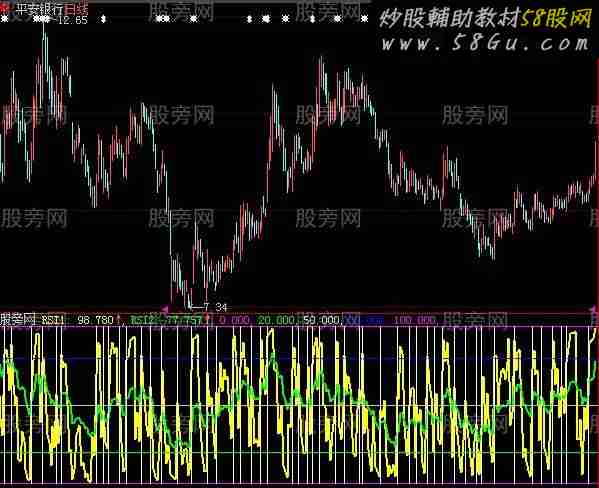Click the pink arrow at the chart's right edge
The width and height of the screenshot is (599, 488).
point(594,308)
